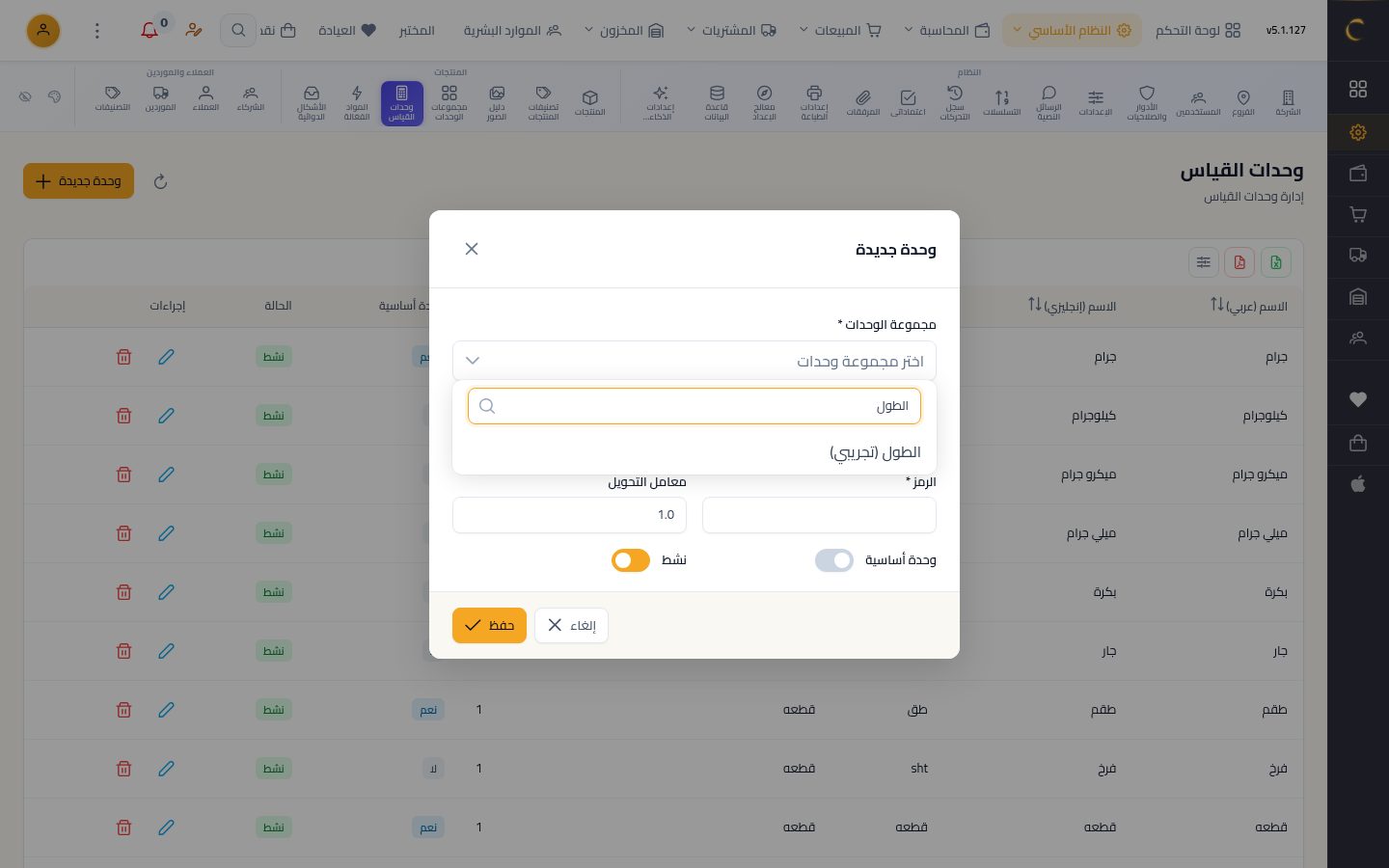
Task: Click the theme palette icon
Action: tap(55, 96)
